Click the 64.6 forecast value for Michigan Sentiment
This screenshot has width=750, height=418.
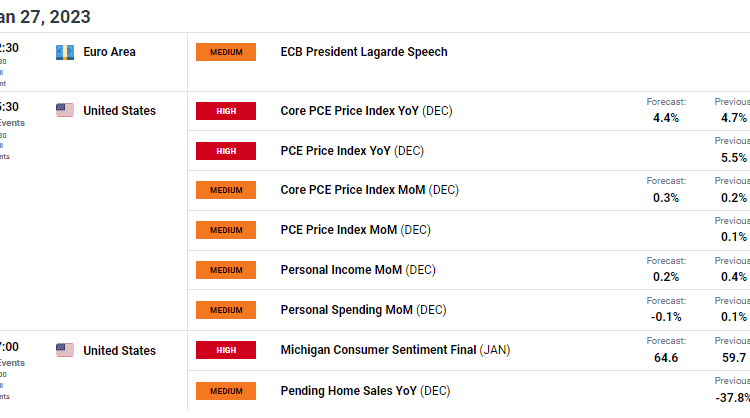tap(666, 357)
